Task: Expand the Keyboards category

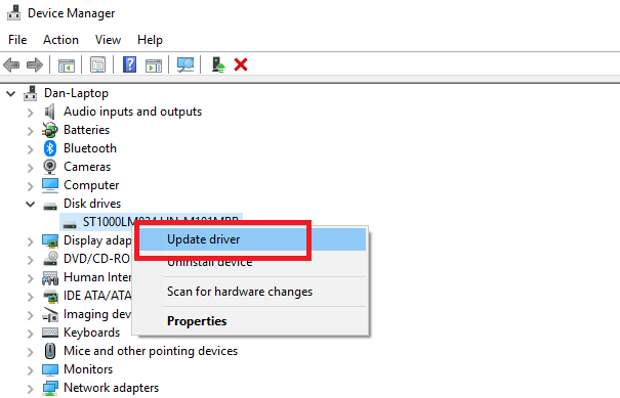Action: point(30,333)
